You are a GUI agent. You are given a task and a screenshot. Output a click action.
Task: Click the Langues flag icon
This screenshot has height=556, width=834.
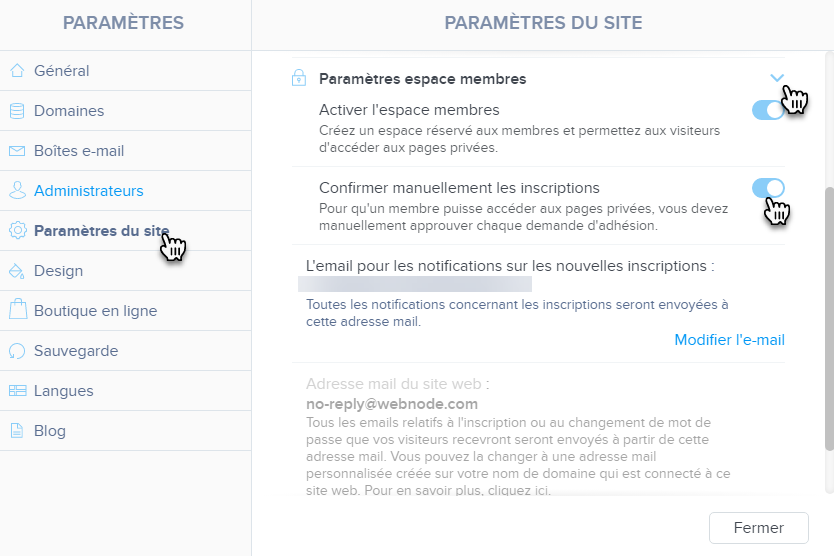[16, 391]
